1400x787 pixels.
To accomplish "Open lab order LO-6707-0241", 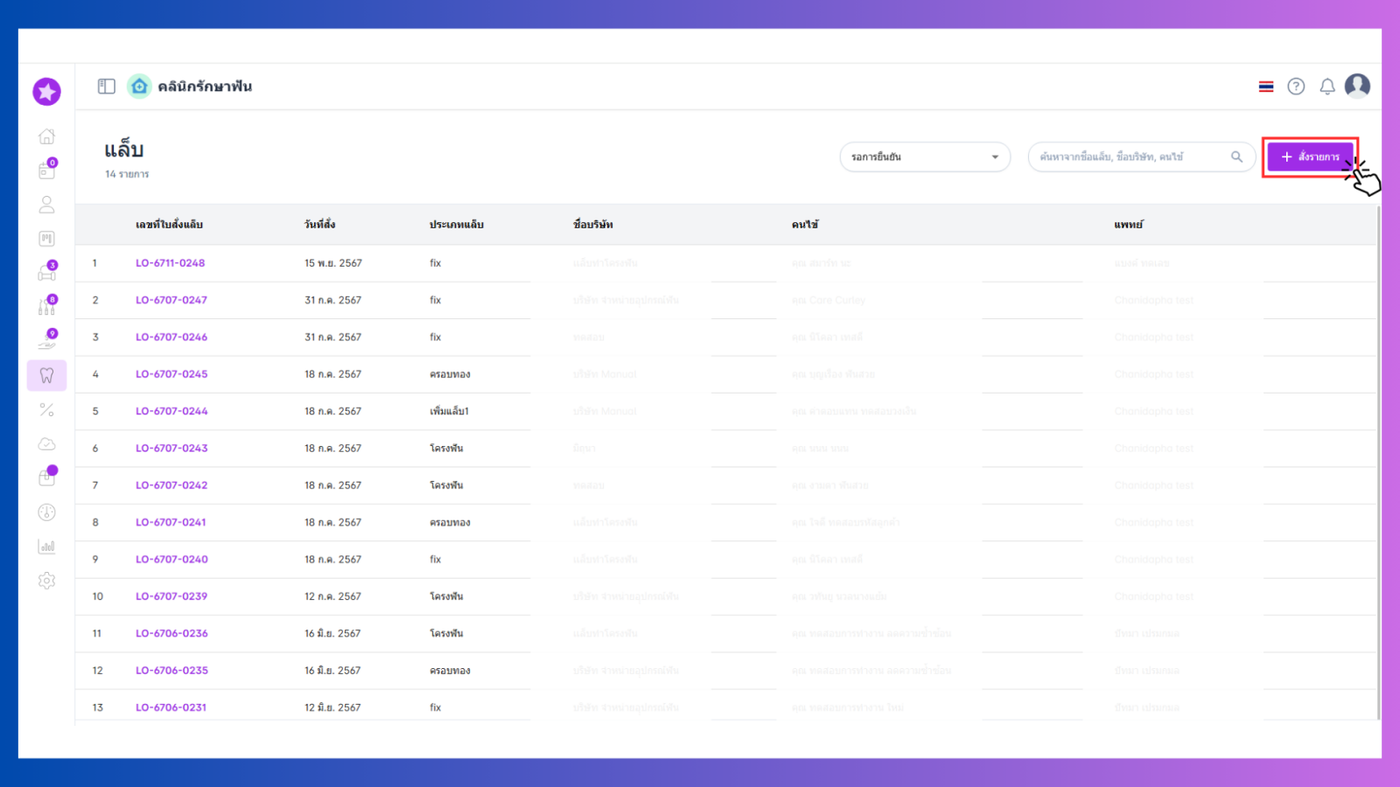I will 170,522.
